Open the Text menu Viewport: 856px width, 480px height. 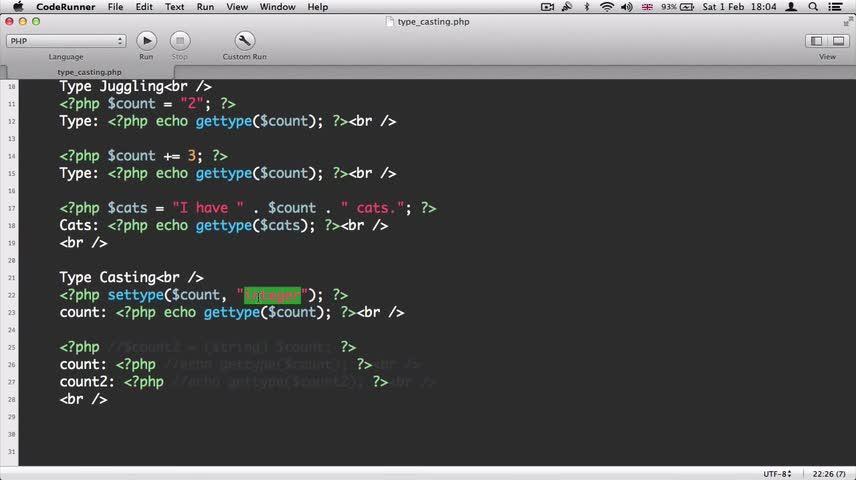(x=175, y=7)
